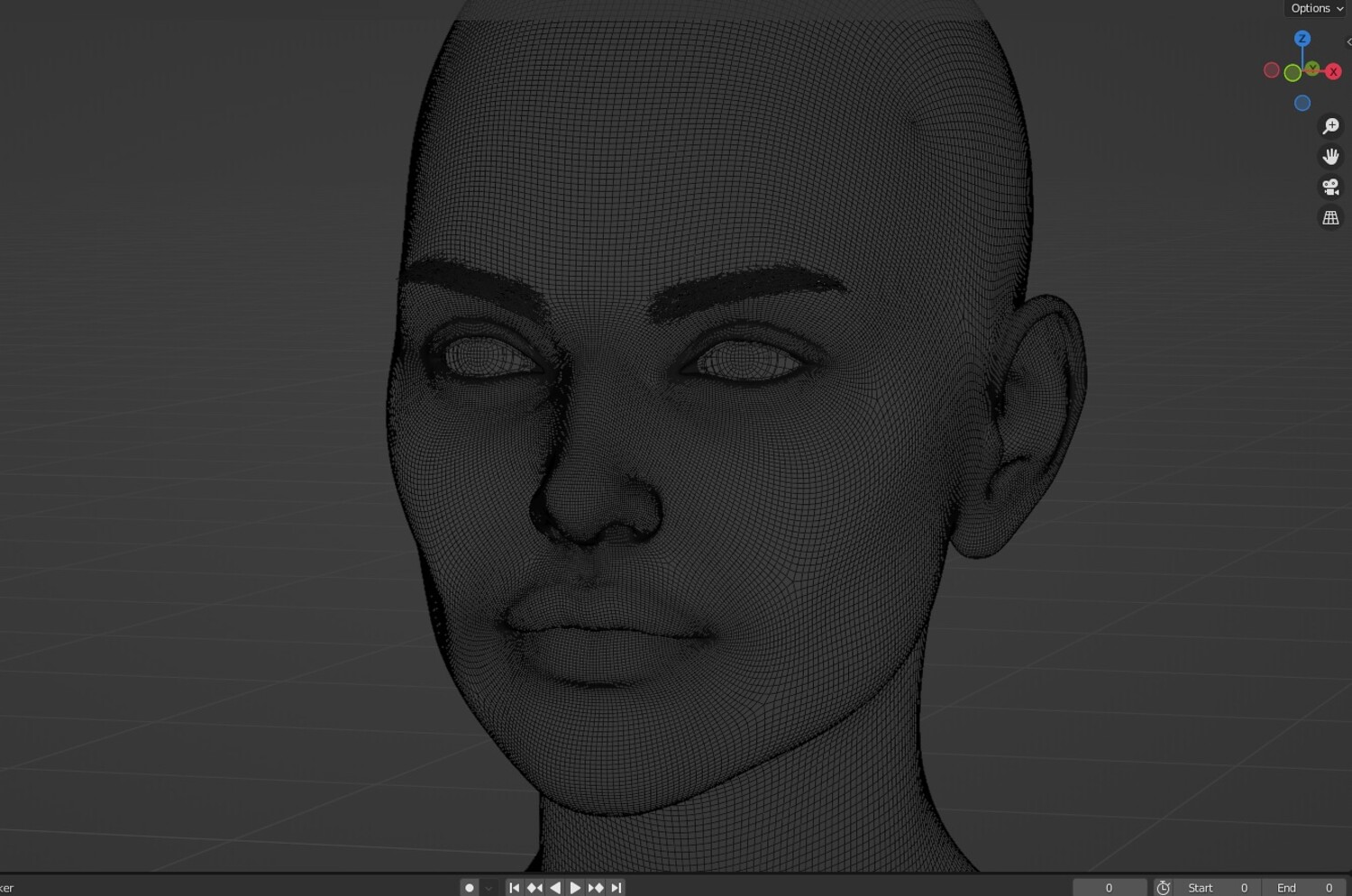1352x896 pixels.
Task: Toggle the preview range clock icon
Action: 1164,888
